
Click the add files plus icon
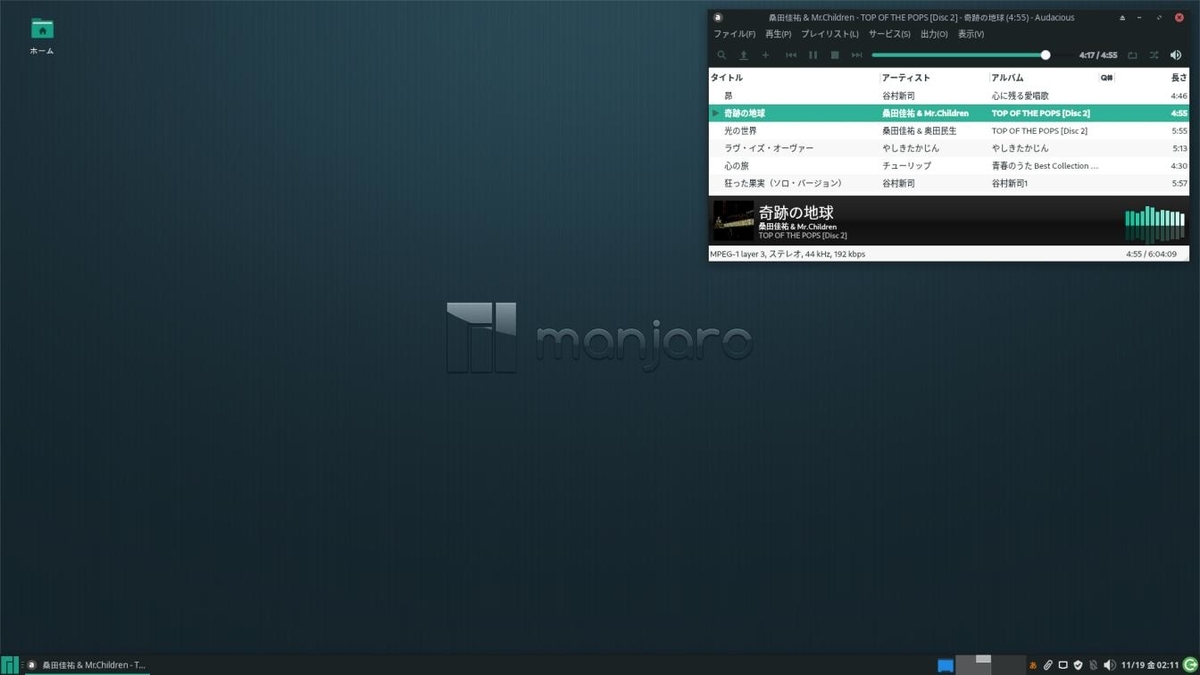766,55
